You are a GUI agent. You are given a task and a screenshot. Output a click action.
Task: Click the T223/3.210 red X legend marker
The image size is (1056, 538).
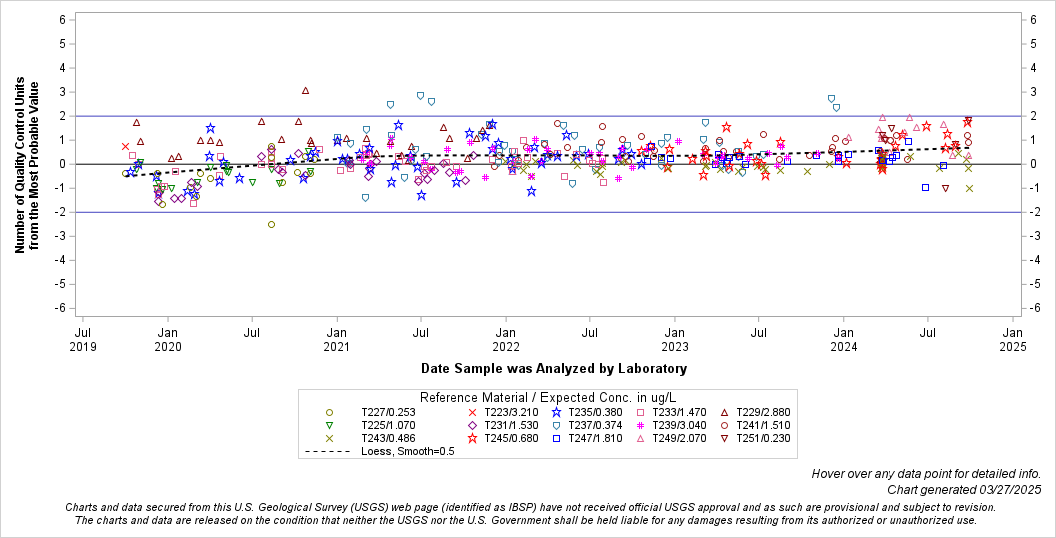(x=472, y=412)
